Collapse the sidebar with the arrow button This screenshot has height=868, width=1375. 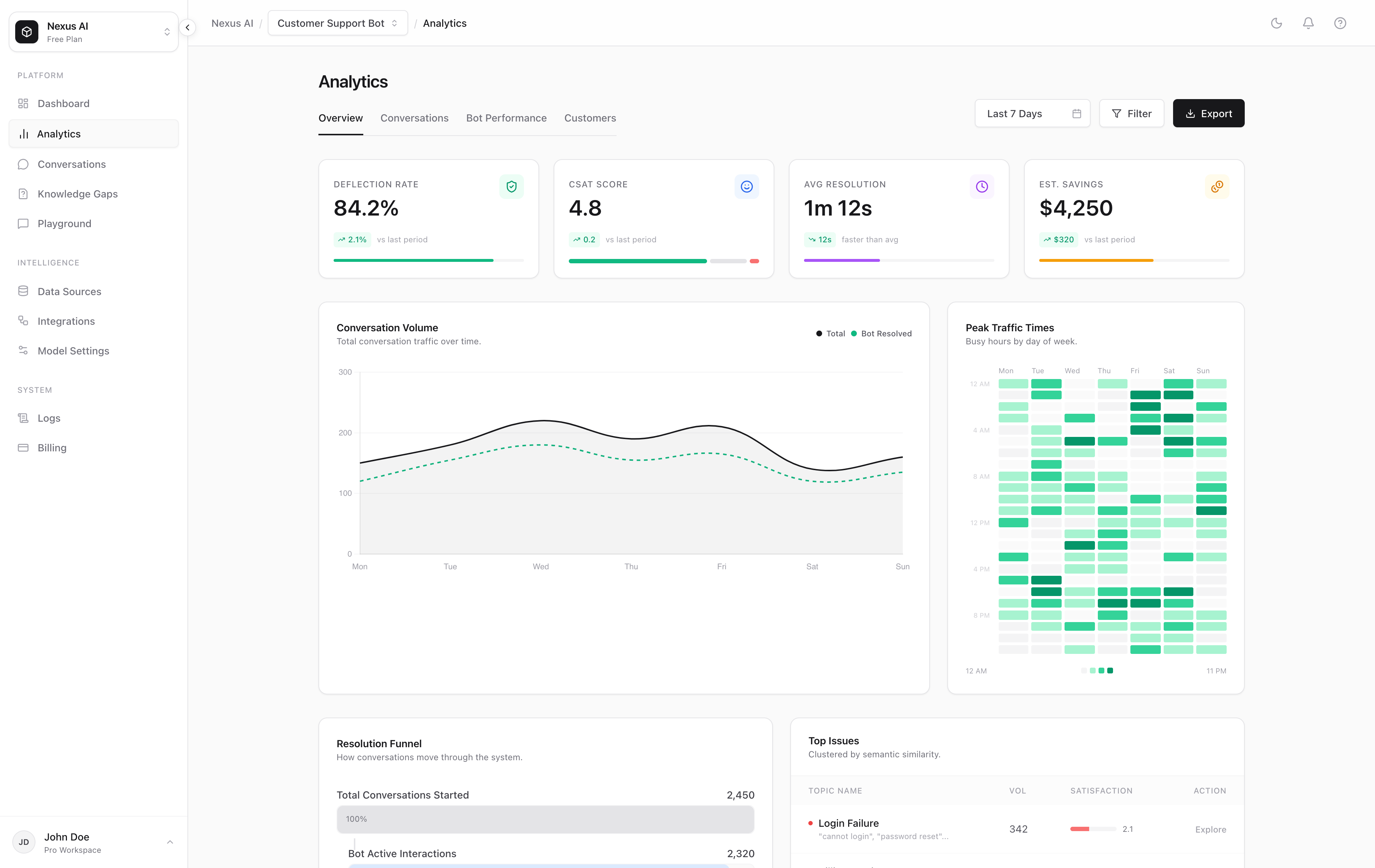coord(187,27)
